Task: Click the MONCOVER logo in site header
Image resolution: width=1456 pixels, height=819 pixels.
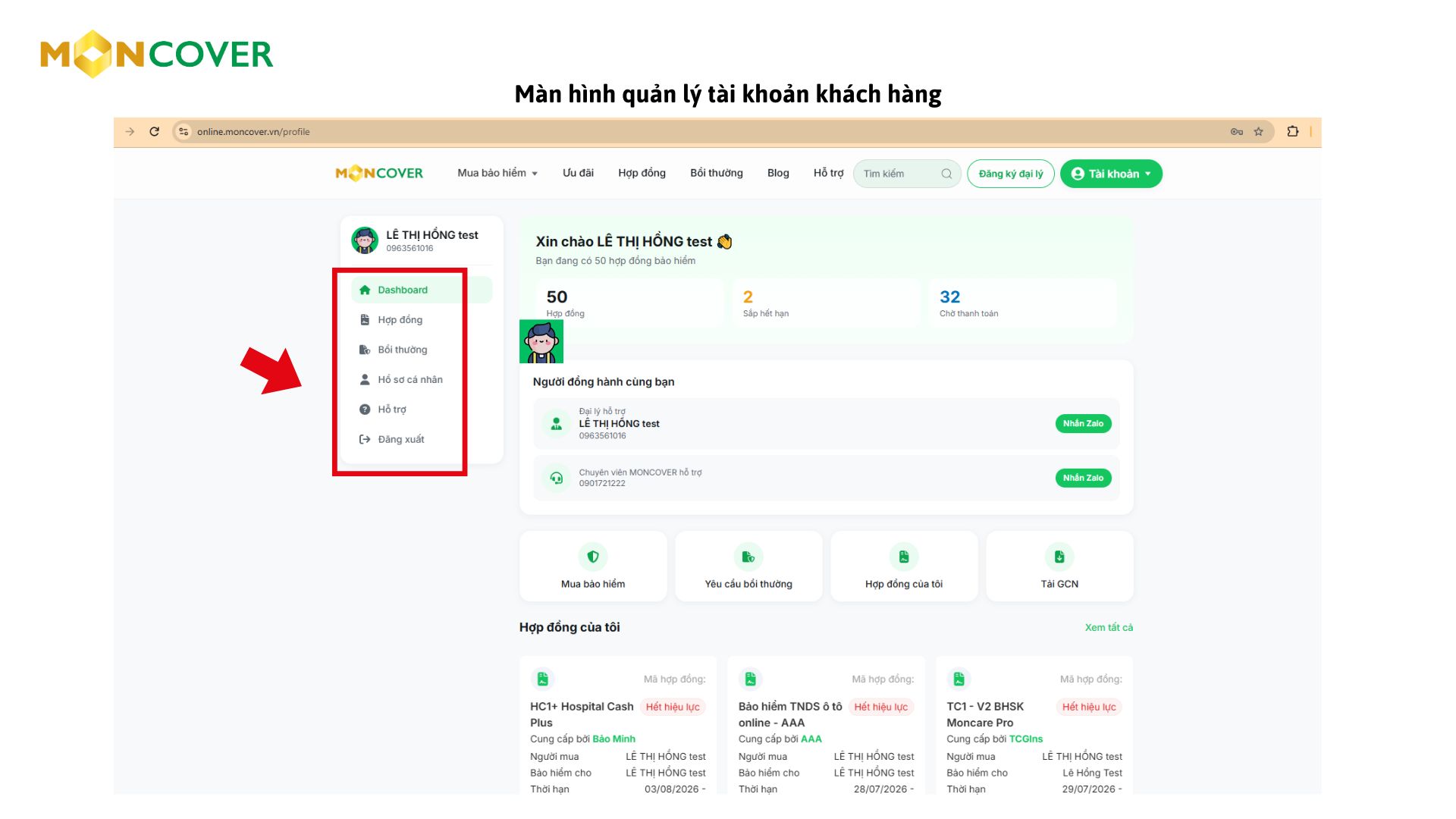Action: 379,173
